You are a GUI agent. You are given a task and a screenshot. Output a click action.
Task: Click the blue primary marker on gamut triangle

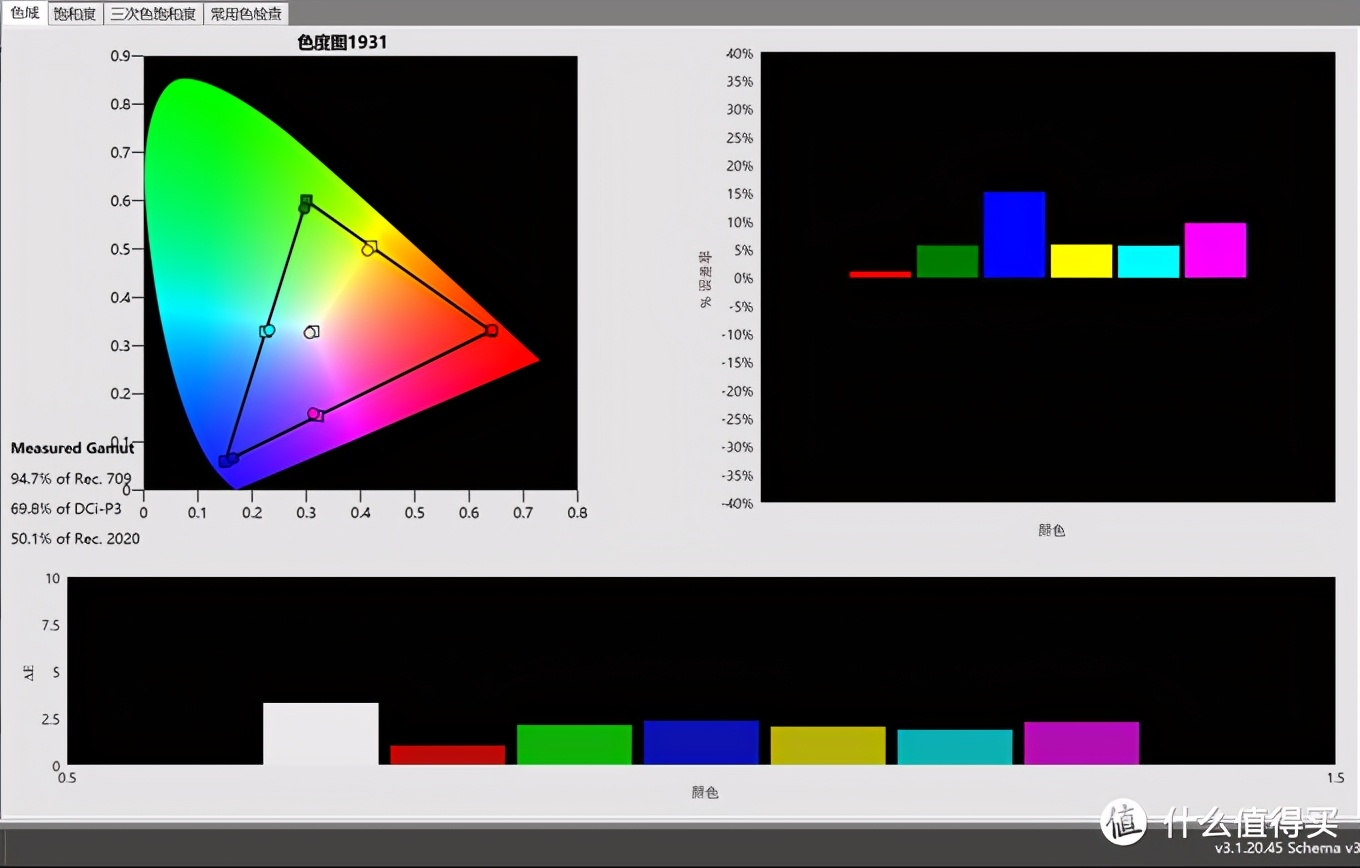[x=228, y=460]
